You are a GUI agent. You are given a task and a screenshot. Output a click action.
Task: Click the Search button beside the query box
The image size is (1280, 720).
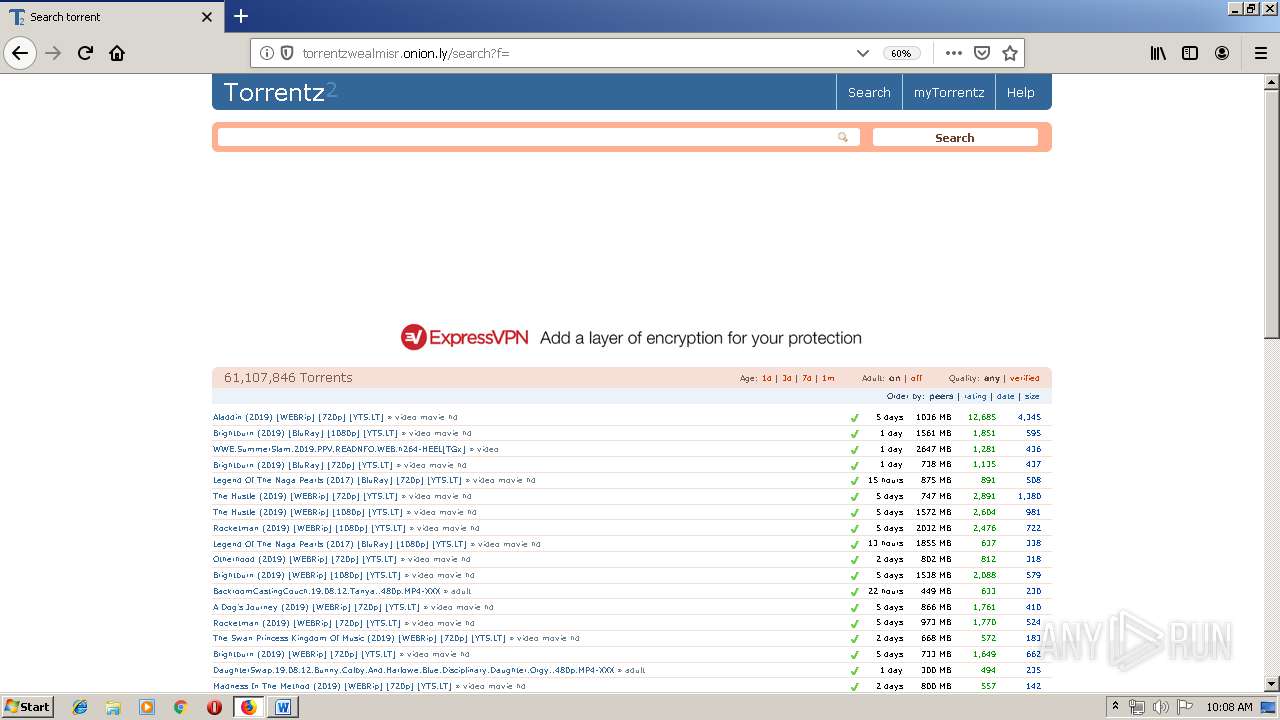(955, 137)
